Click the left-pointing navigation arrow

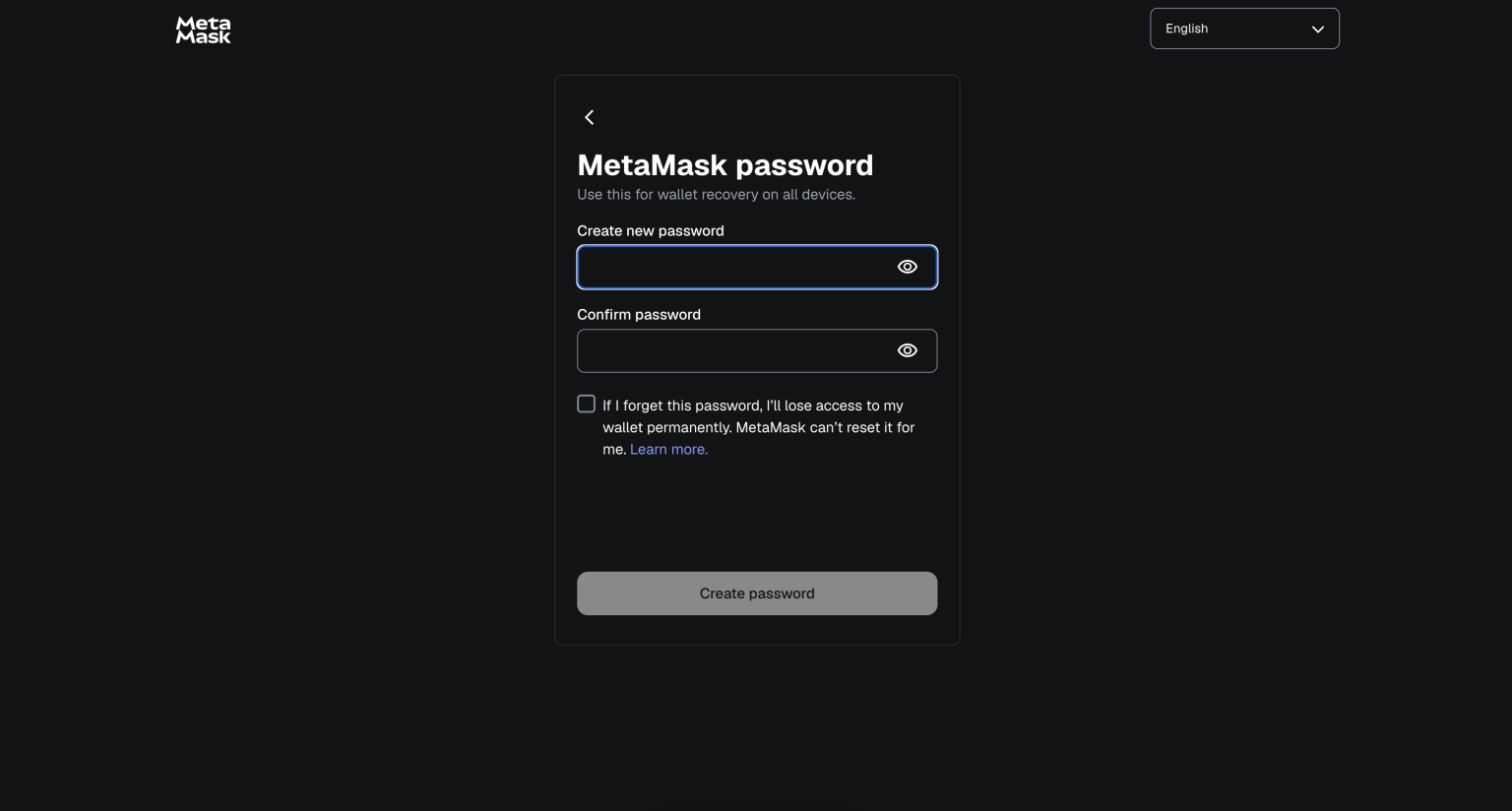tap(589, 117)
